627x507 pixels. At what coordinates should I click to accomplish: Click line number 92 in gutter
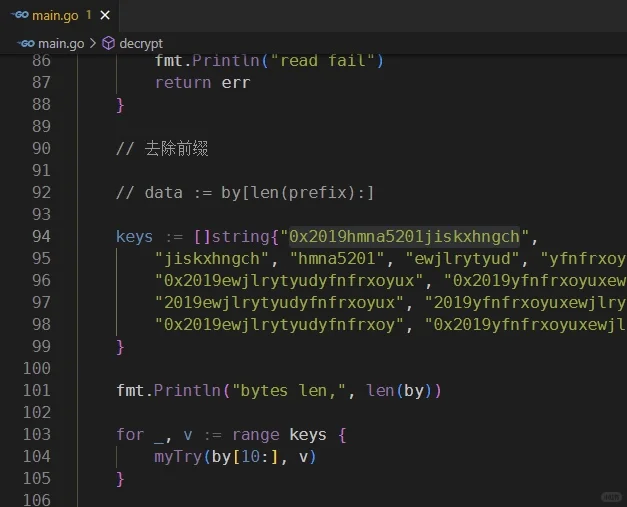click(41, 192)
